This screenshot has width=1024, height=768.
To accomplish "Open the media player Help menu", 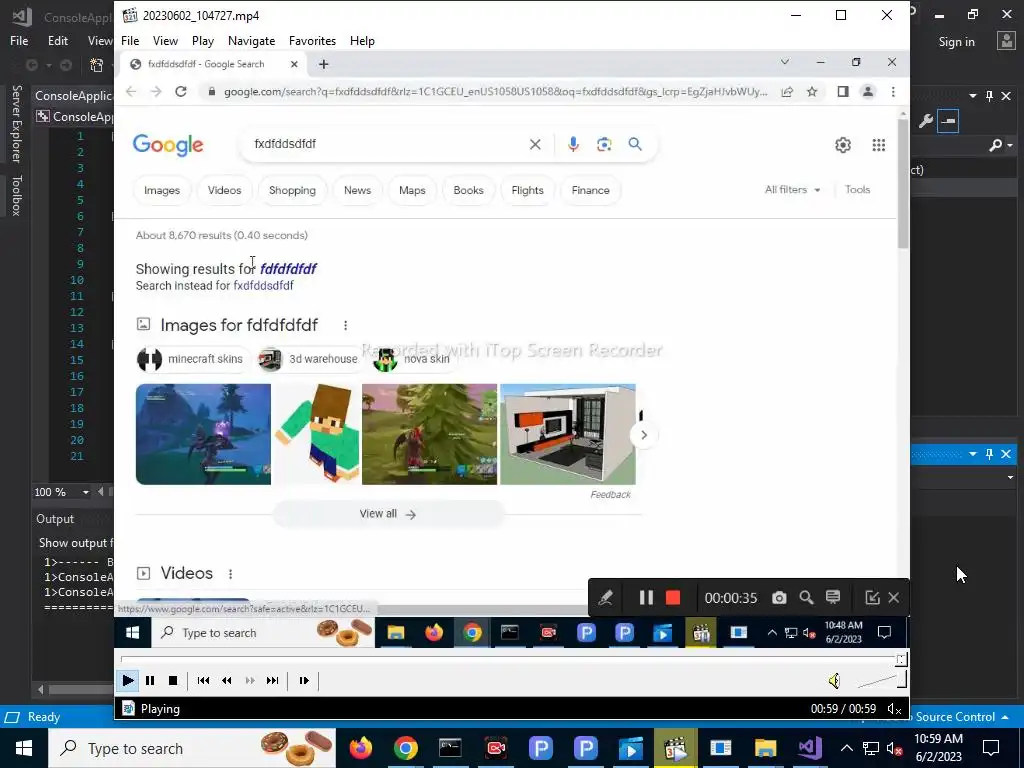I will click(x=362, y=40).
